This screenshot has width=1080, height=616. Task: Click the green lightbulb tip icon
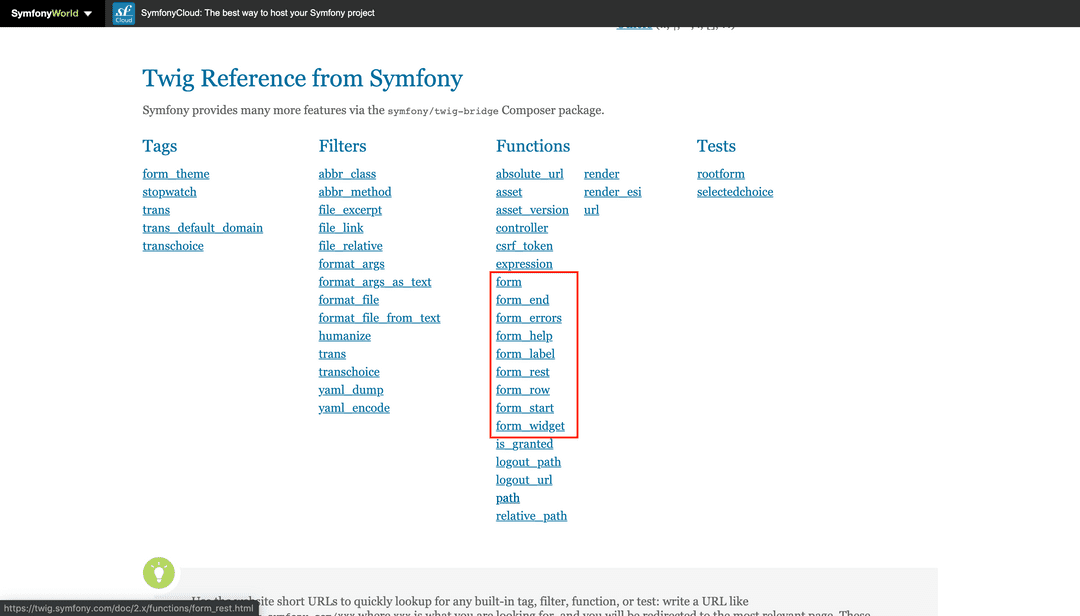(158, 573)
